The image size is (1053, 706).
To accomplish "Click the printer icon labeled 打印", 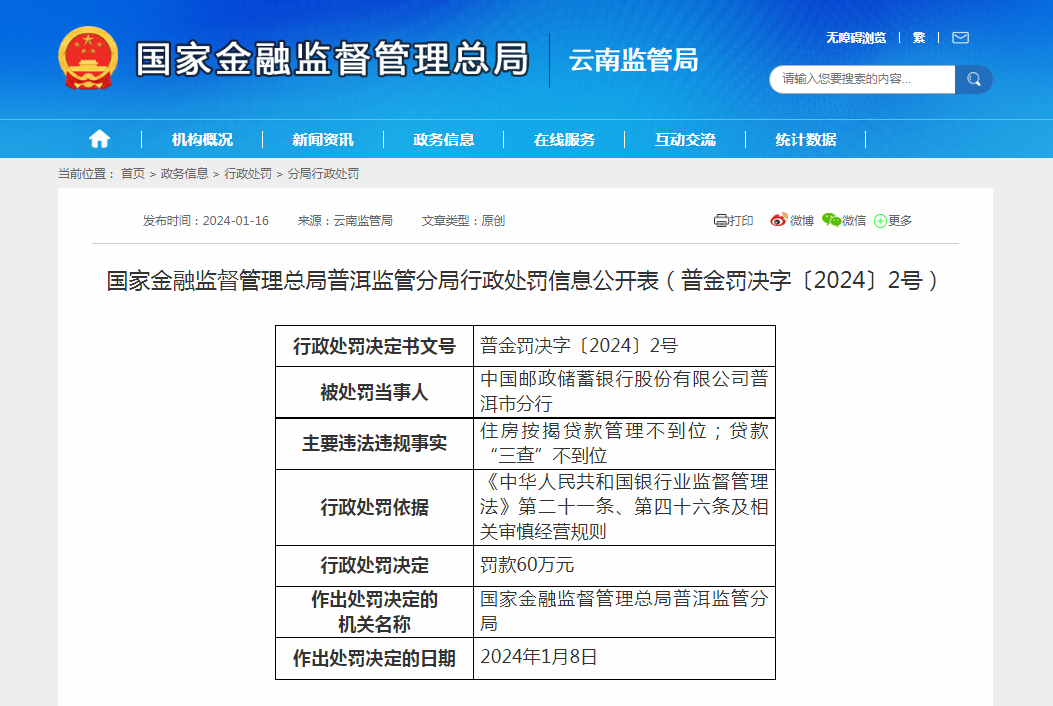I will 721,220.
